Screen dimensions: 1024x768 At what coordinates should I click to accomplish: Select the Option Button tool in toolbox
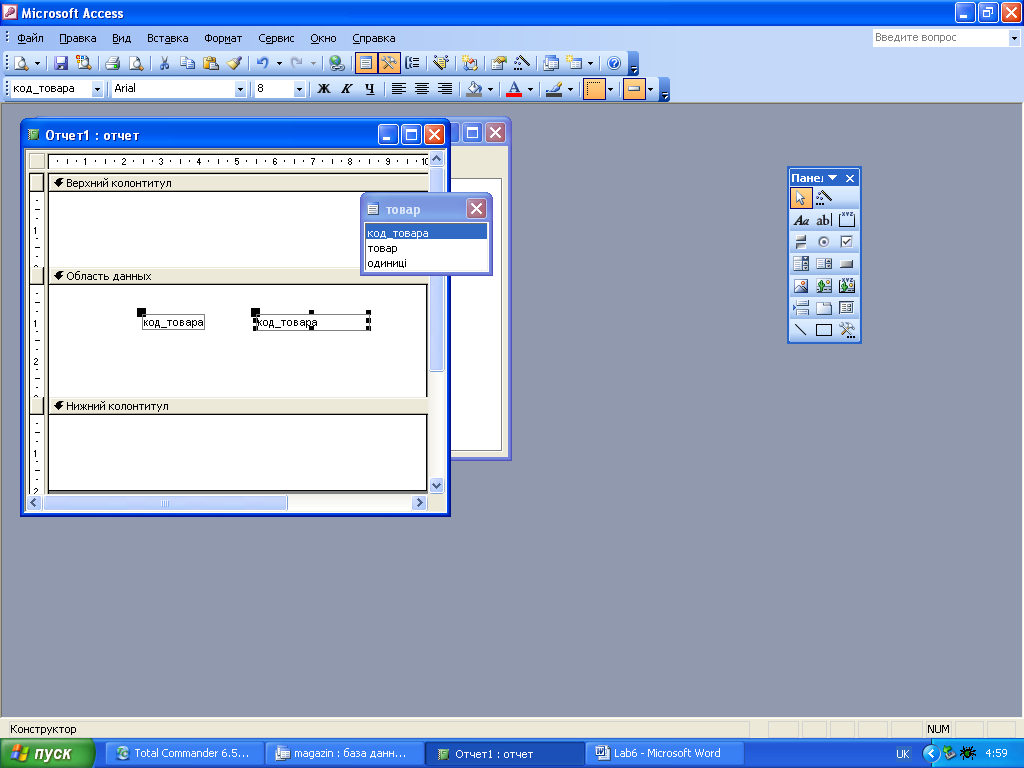pos(824,242)
